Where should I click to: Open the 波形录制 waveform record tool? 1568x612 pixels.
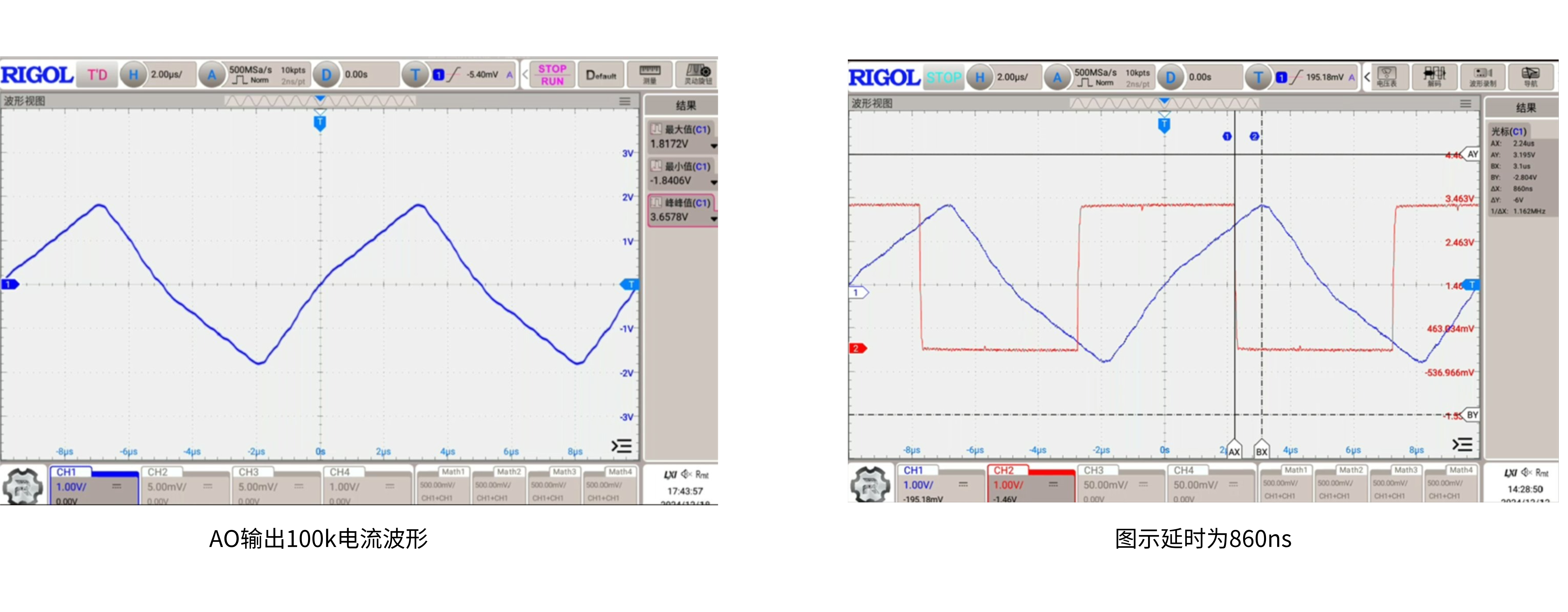point(1482,77)
